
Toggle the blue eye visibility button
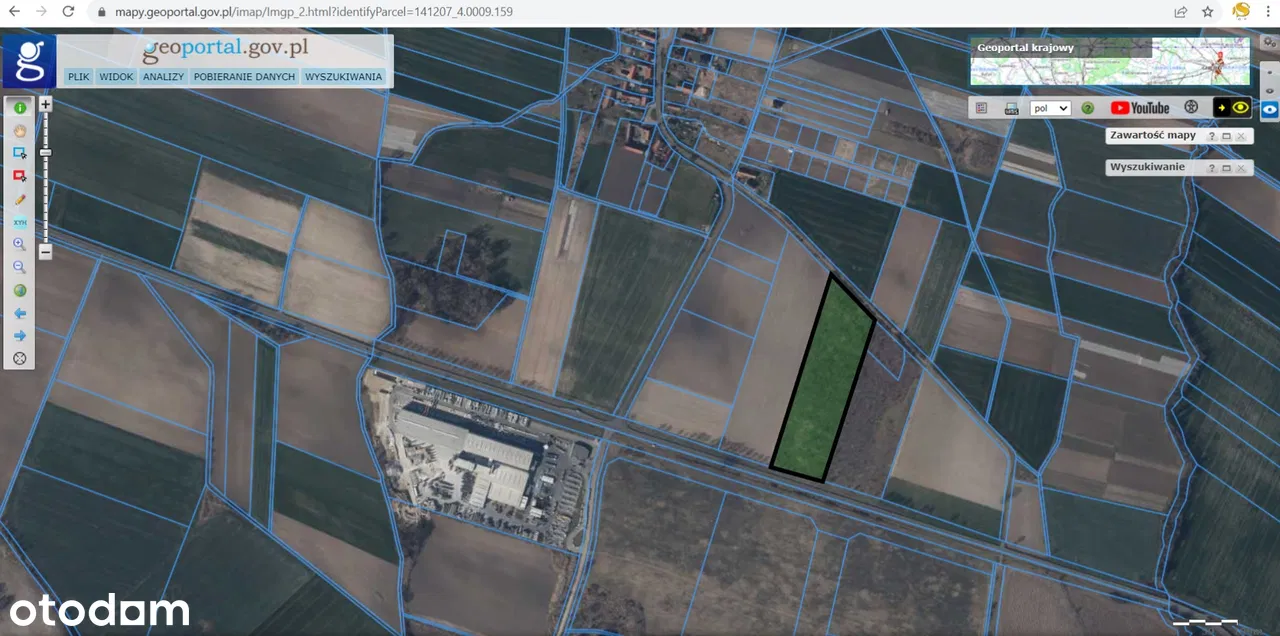tap(1269, 109)
